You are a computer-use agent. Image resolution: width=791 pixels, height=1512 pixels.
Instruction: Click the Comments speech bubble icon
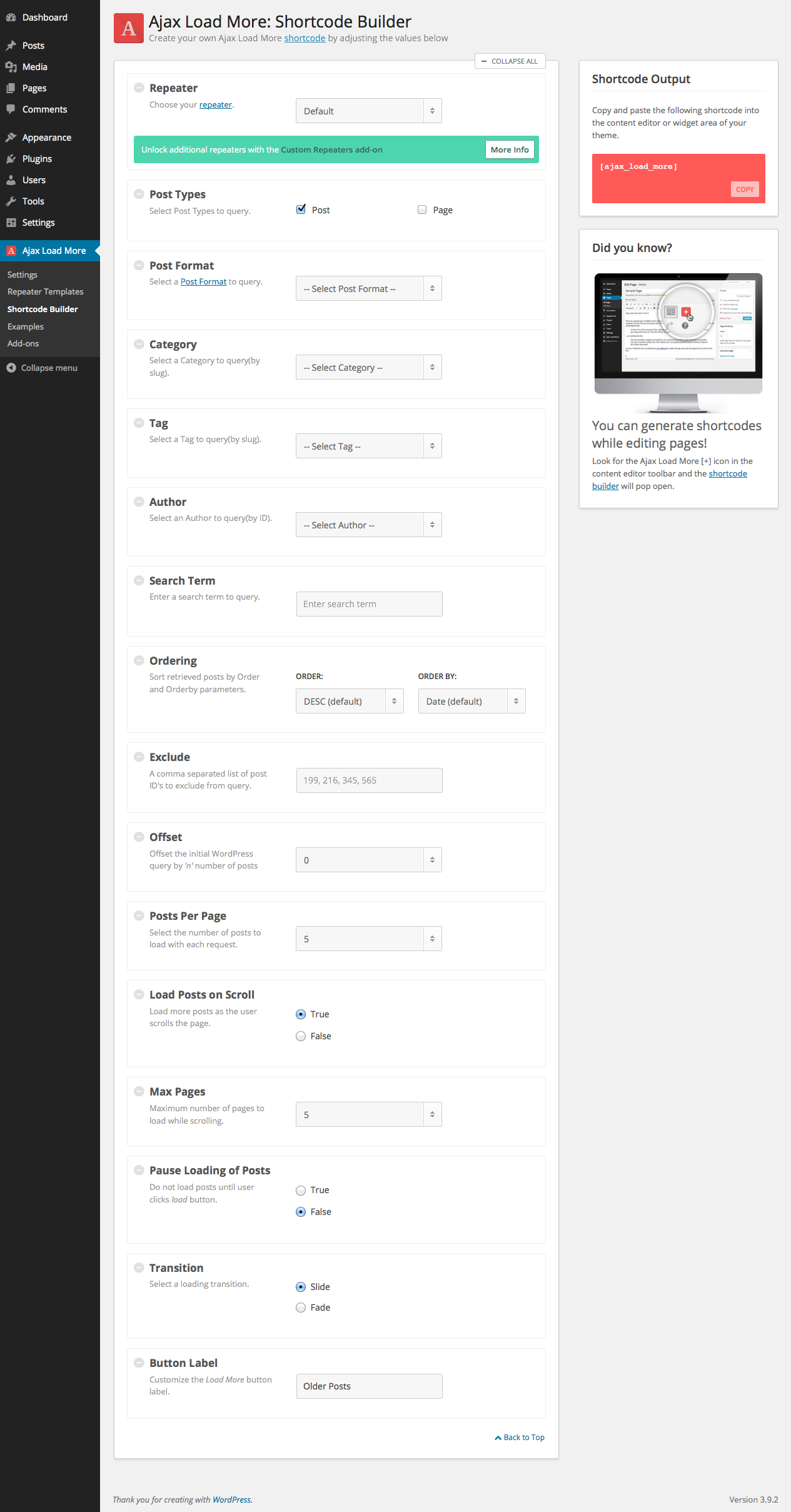pyautogui.click(x=11, y=109)
